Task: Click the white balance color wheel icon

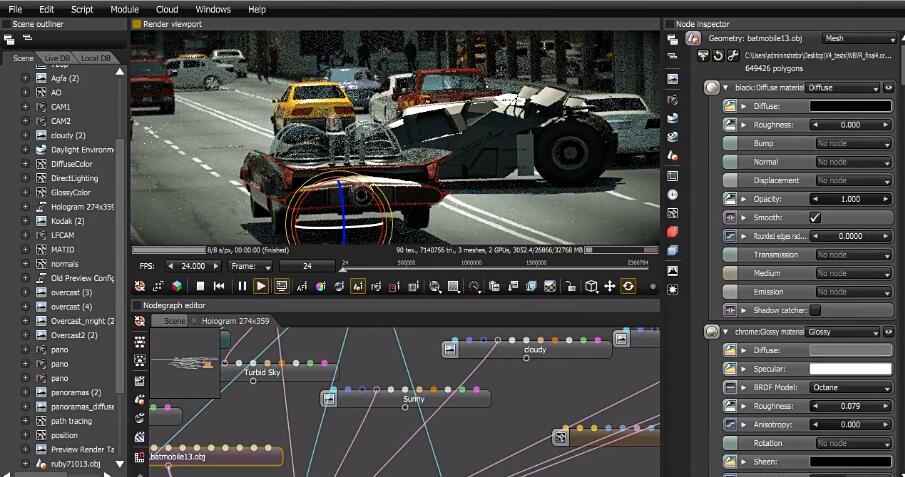Action: tap(320, 286)
